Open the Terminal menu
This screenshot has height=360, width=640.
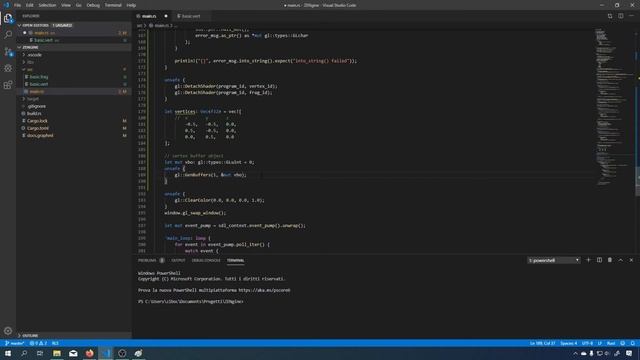coord(113,5)
